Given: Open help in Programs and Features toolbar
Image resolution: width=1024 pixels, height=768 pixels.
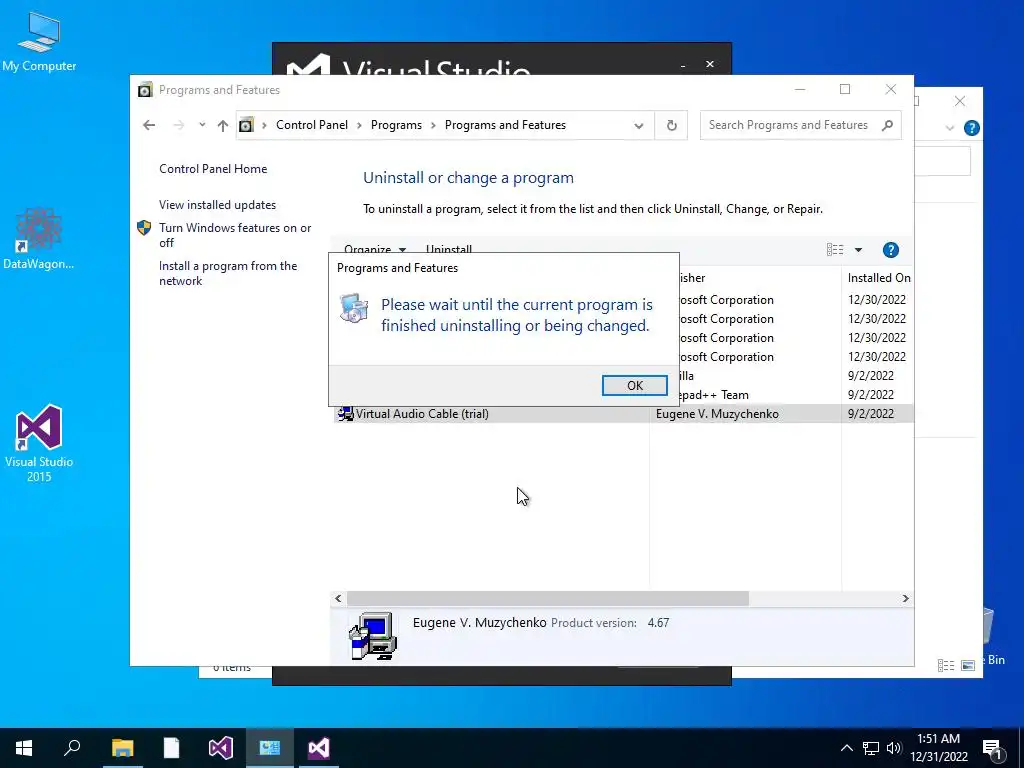Looking at the screenshot, I should (890, 249).
